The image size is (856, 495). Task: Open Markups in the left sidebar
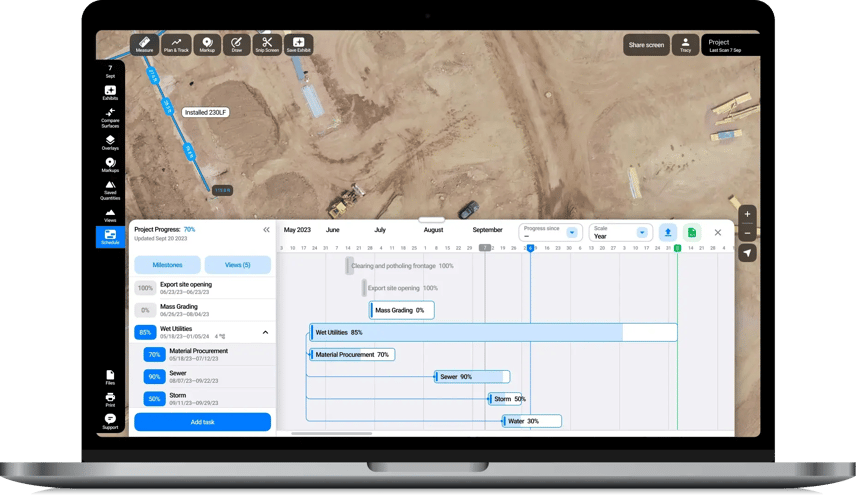(110, 165)
